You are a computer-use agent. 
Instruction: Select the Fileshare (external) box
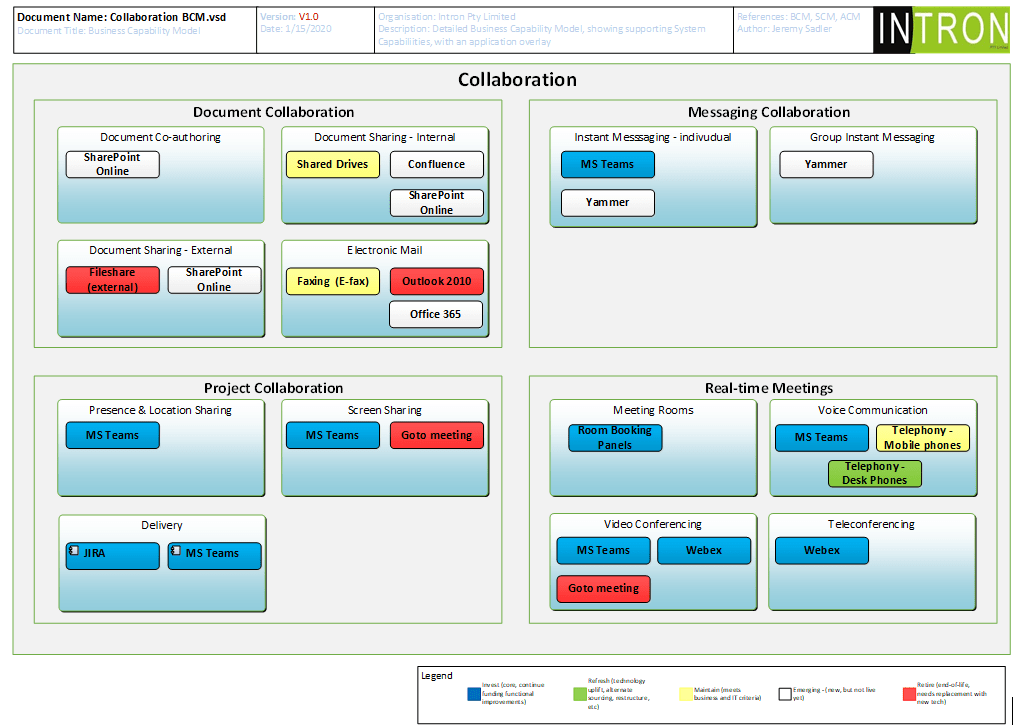(112, 280)
